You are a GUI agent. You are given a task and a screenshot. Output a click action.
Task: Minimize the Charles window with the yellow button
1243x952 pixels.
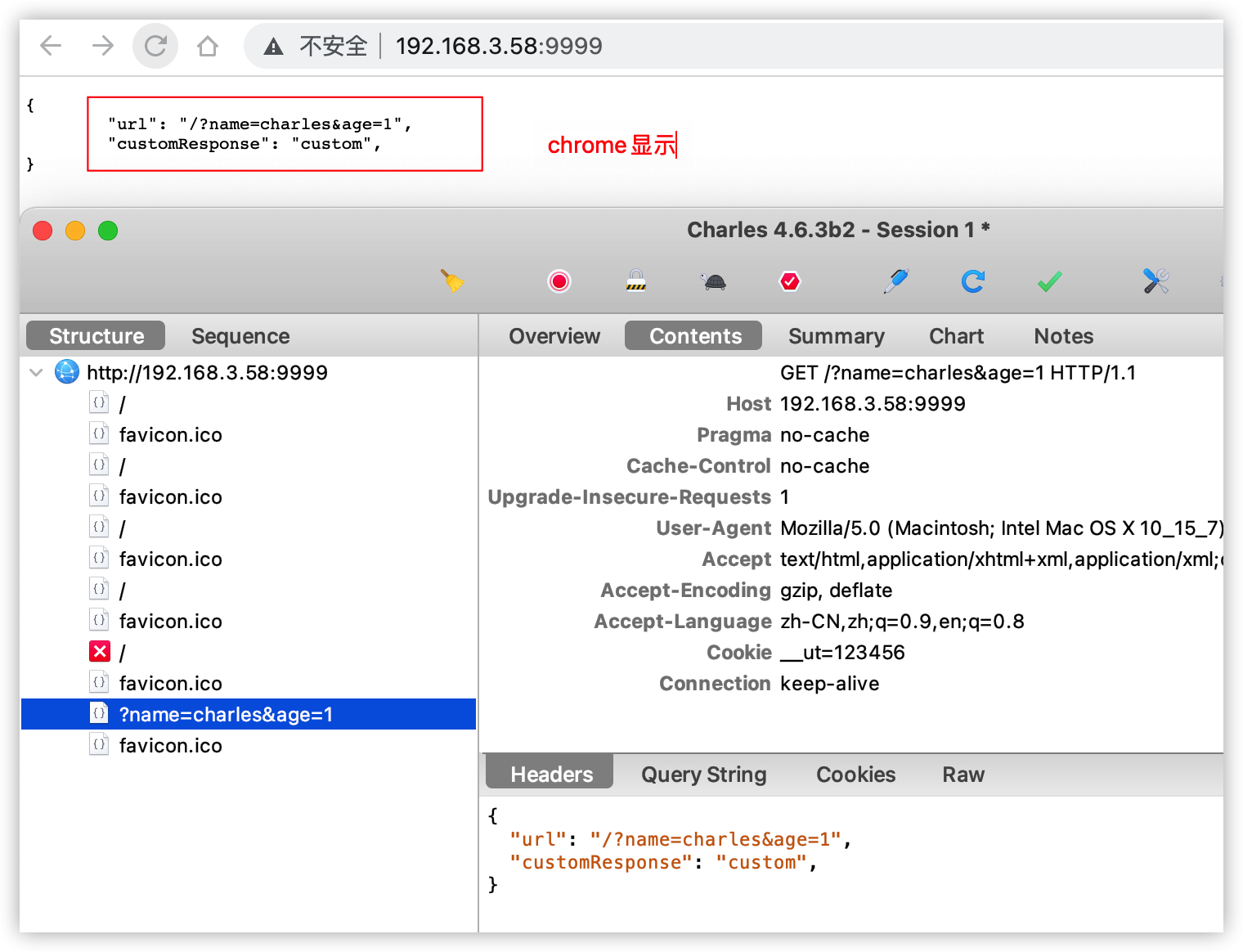(x=74, y=230)
